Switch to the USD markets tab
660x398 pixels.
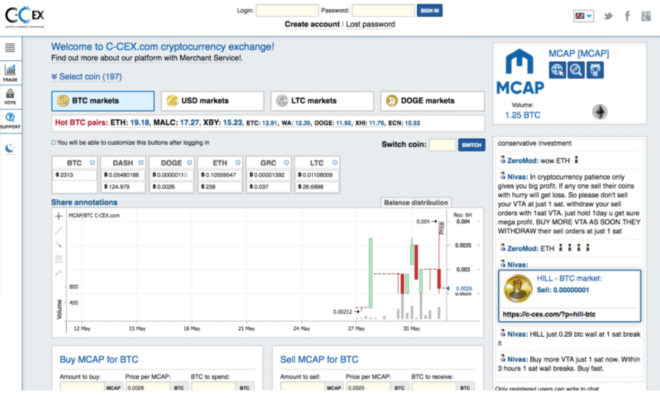(212, 101)
